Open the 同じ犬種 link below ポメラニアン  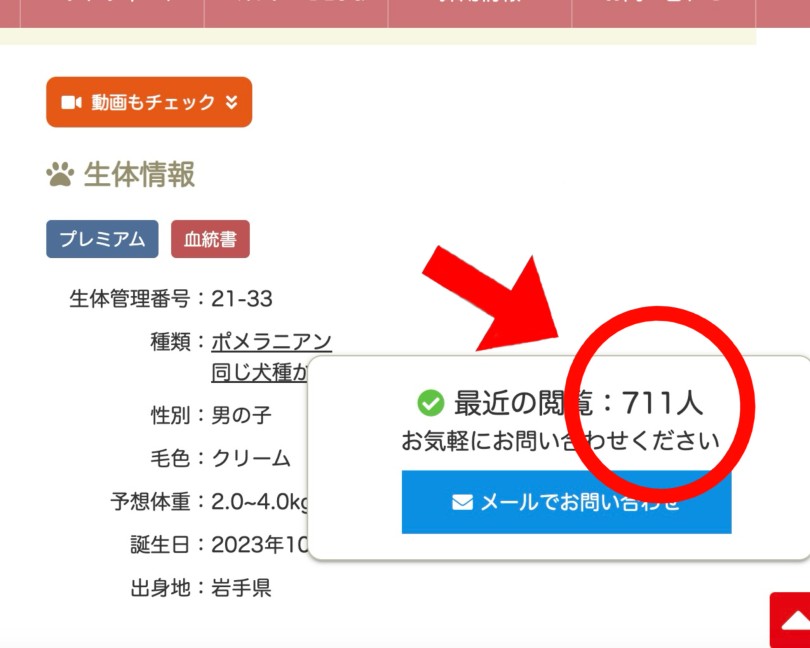tap(258, 373)
